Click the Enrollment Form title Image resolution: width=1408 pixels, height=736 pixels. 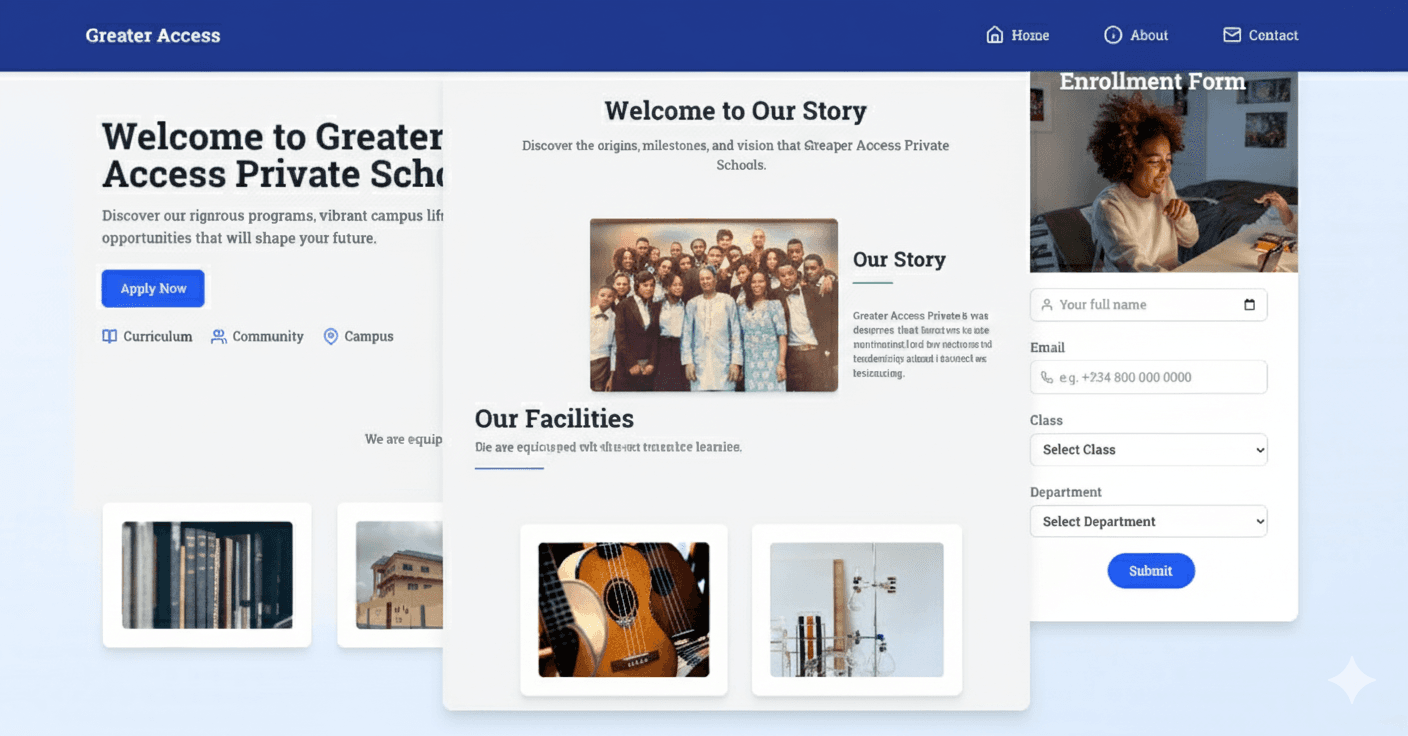point(1153,82)
